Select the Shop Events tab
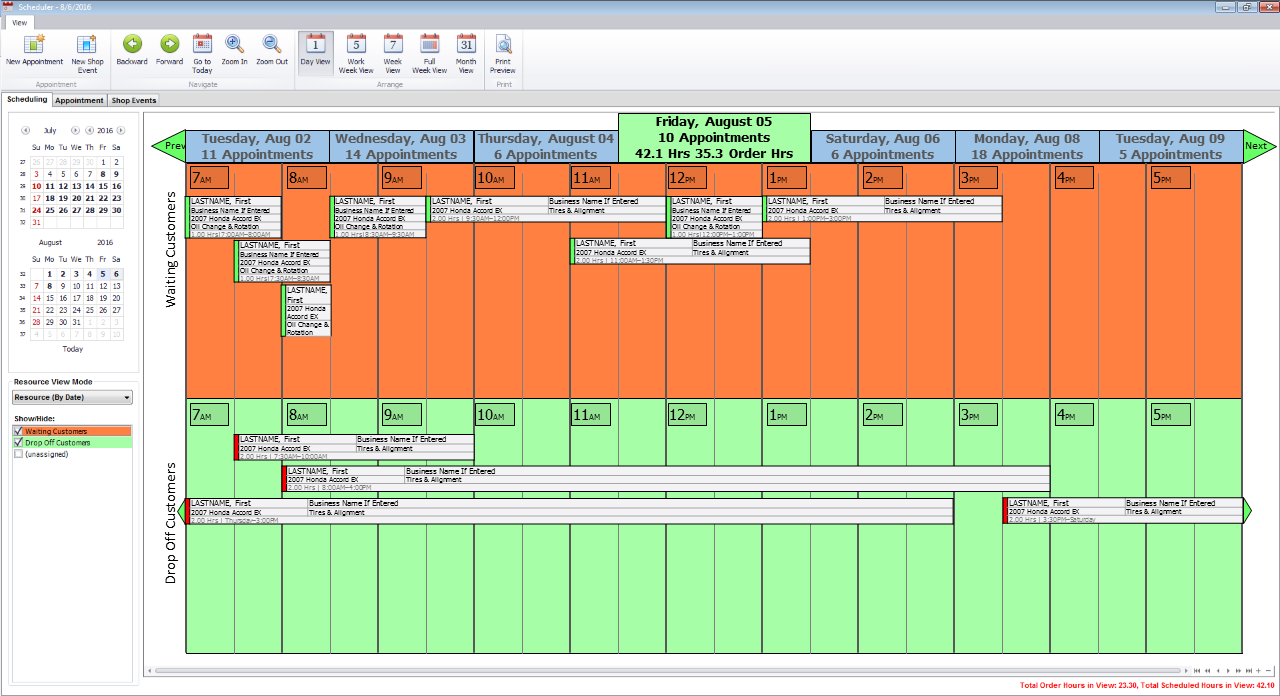The height and width of the screenshot is (696, 1280). [134, 100]
